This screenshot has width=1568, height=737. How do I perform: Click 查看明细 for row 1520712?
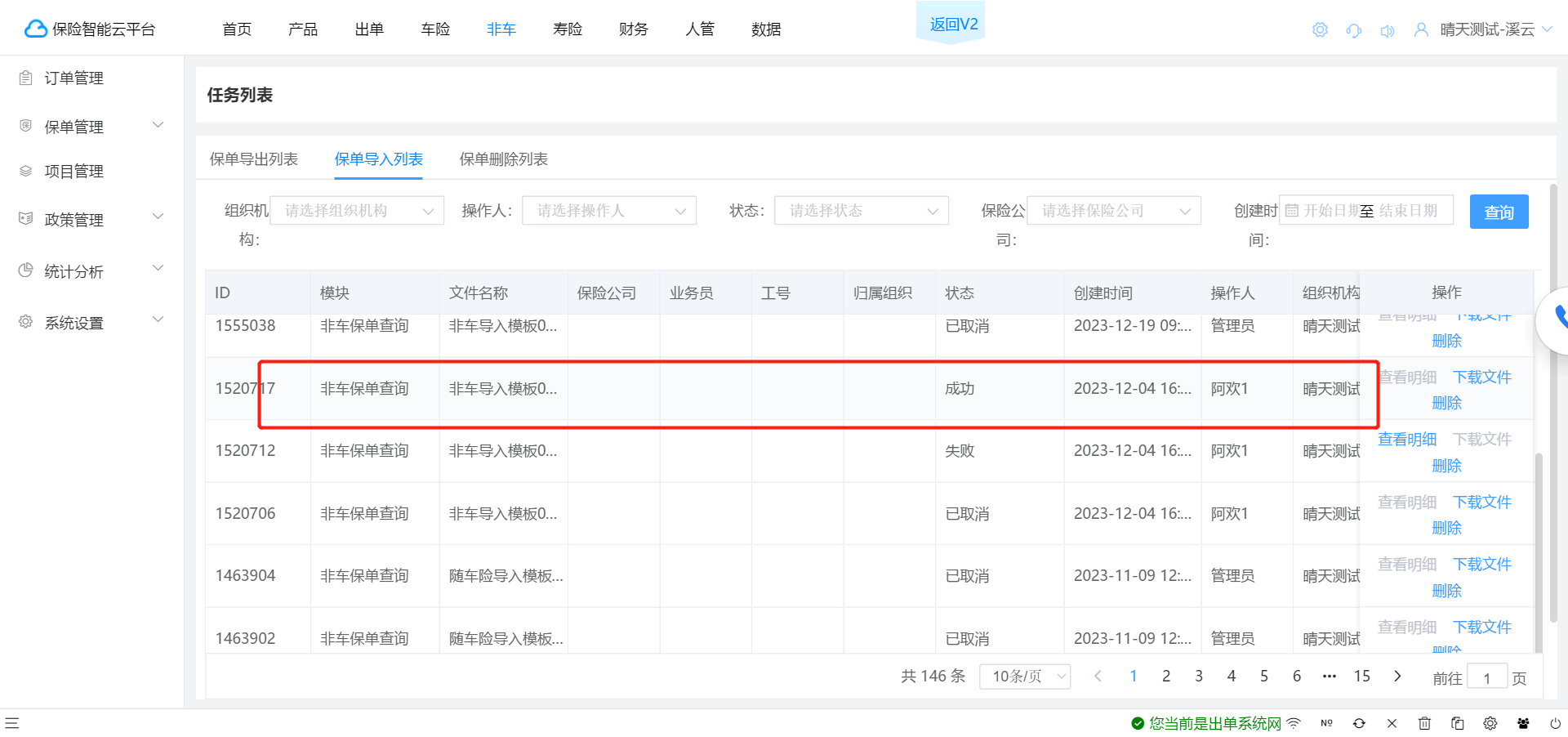[x=1407, y=440]
